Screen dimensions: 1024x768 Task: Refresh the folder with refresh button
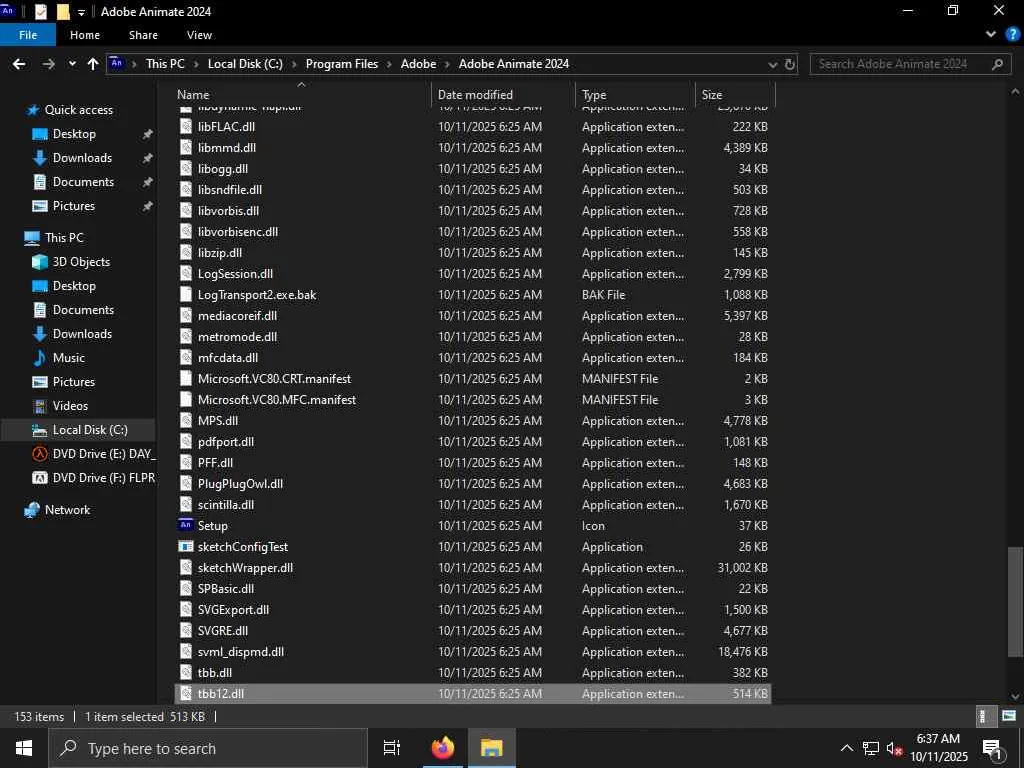coord(790,64)
